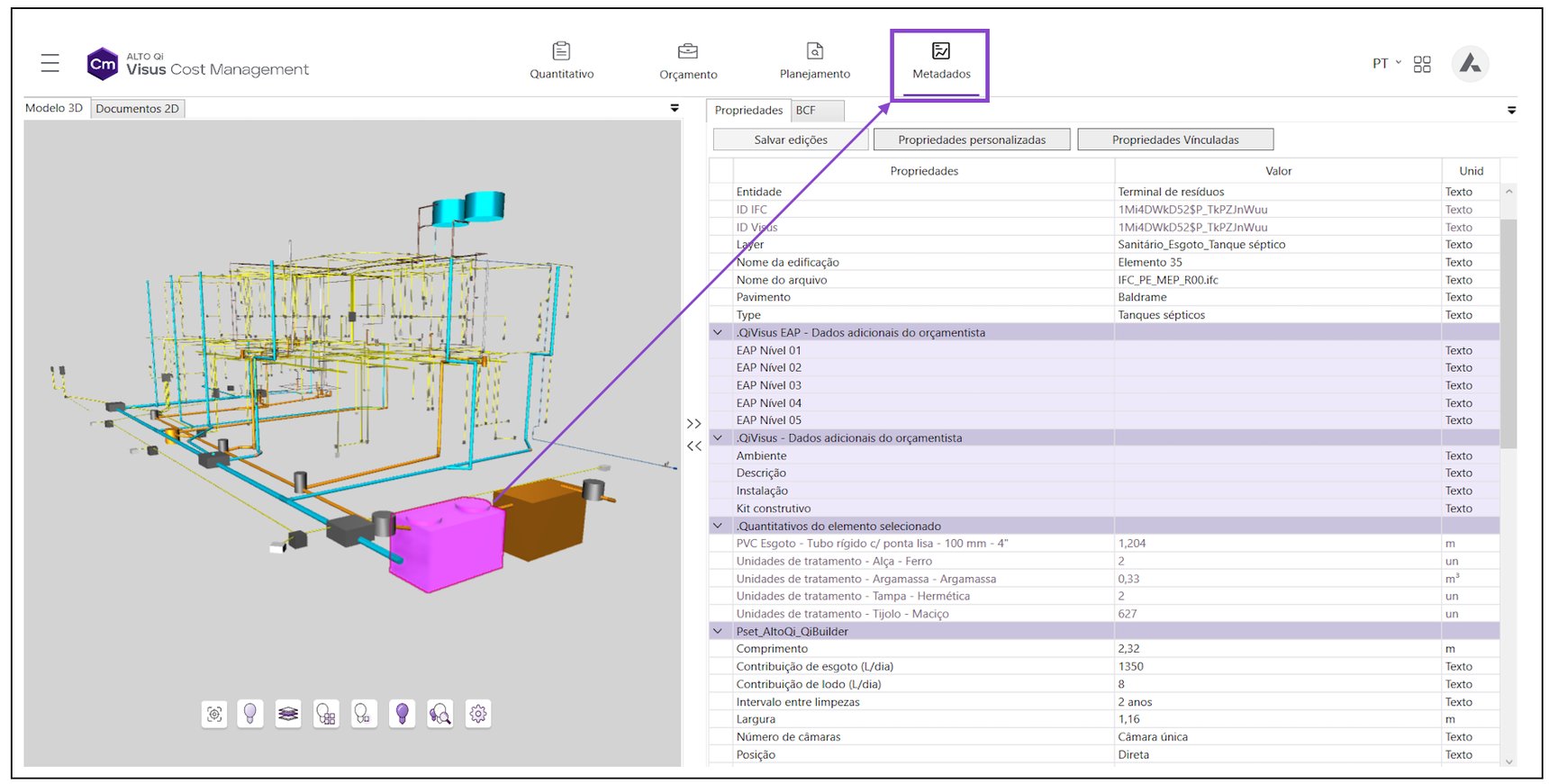The width and height of the screenshot is (1549, 784).
Task: Switch to the Orçamento tab
Action: 688,60
